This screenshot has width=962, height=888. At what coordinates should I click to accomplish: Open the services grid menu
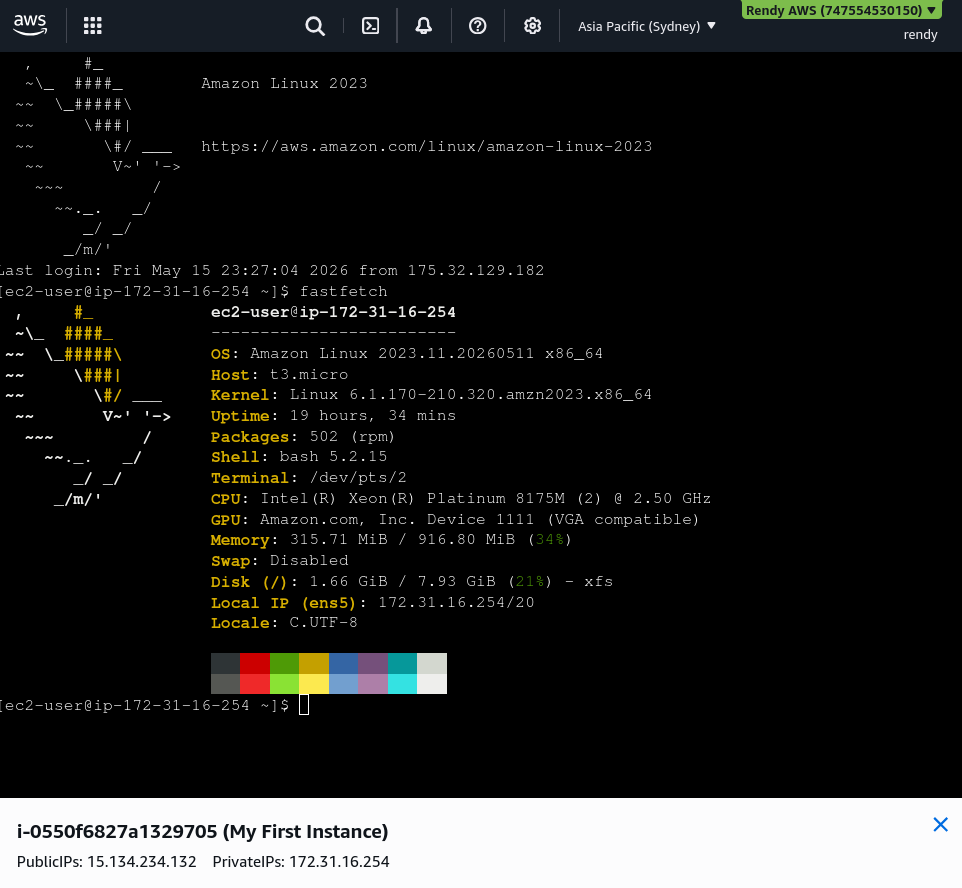(x=93, y=26)
